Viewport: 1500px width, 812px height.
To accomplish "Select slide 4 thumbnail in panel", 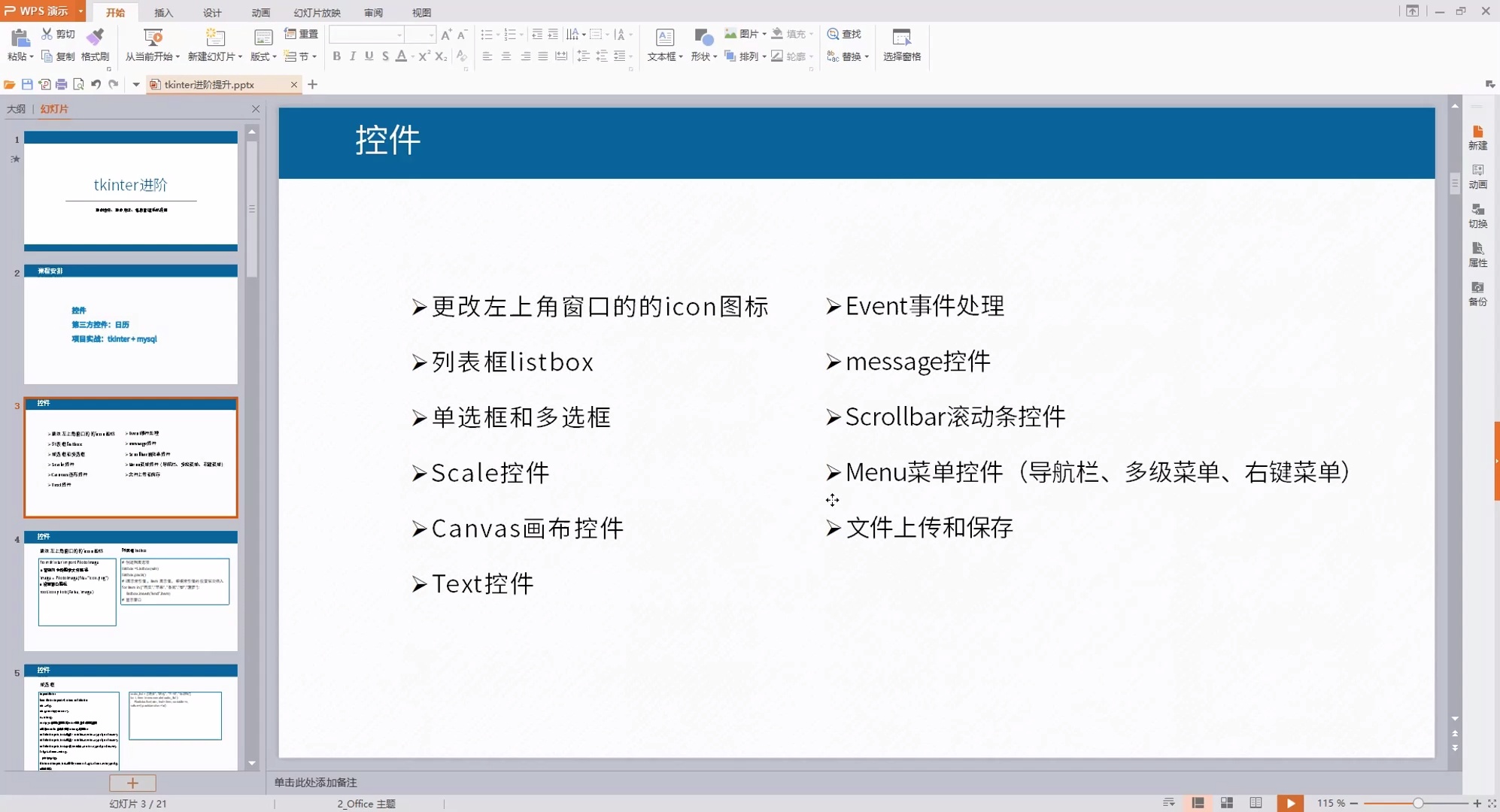I will click(131, 591).
